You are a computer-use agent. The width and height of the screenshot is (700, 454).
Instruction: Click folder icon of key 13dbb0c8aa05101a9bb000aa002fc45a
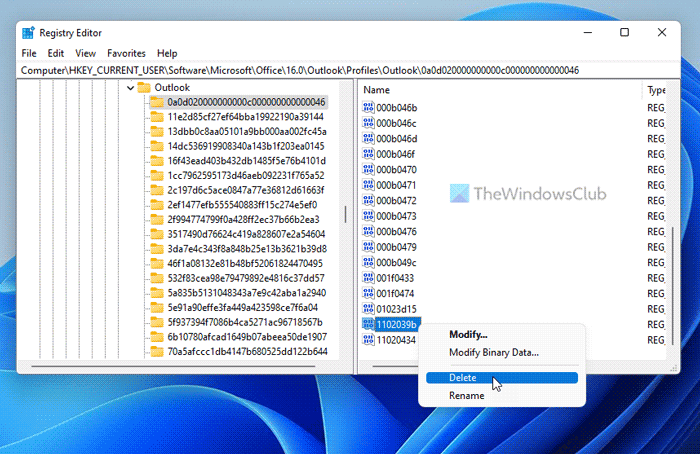[x=157, y=131]
